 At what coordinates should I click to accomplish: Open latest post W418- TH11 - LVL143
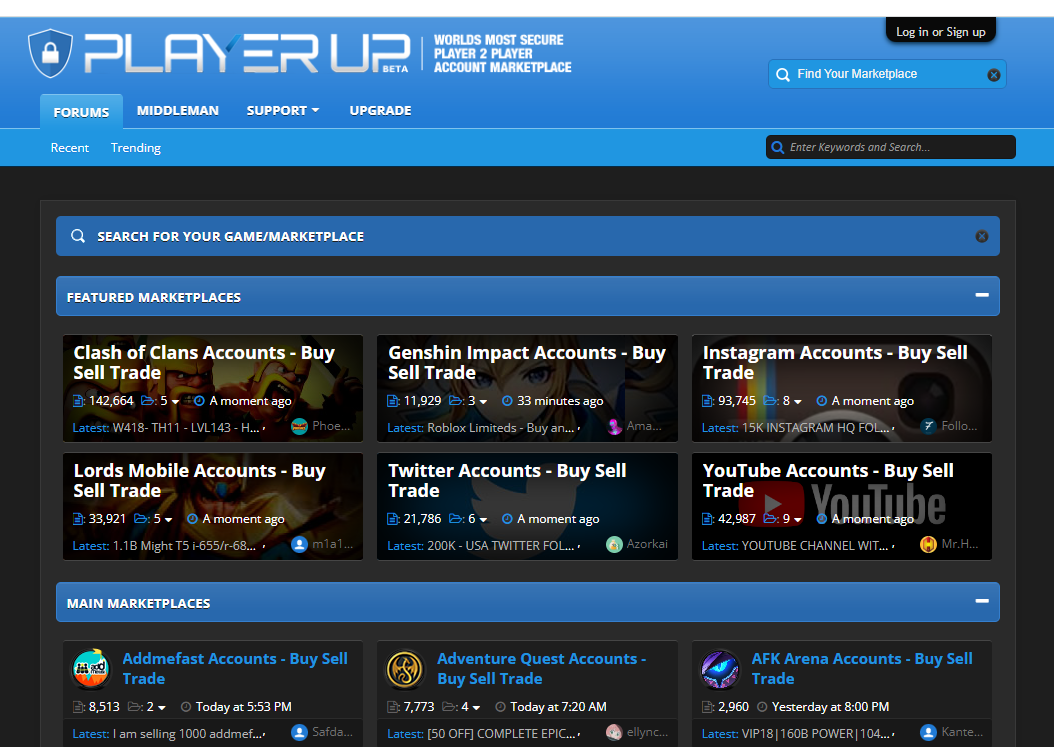point(186,428)
